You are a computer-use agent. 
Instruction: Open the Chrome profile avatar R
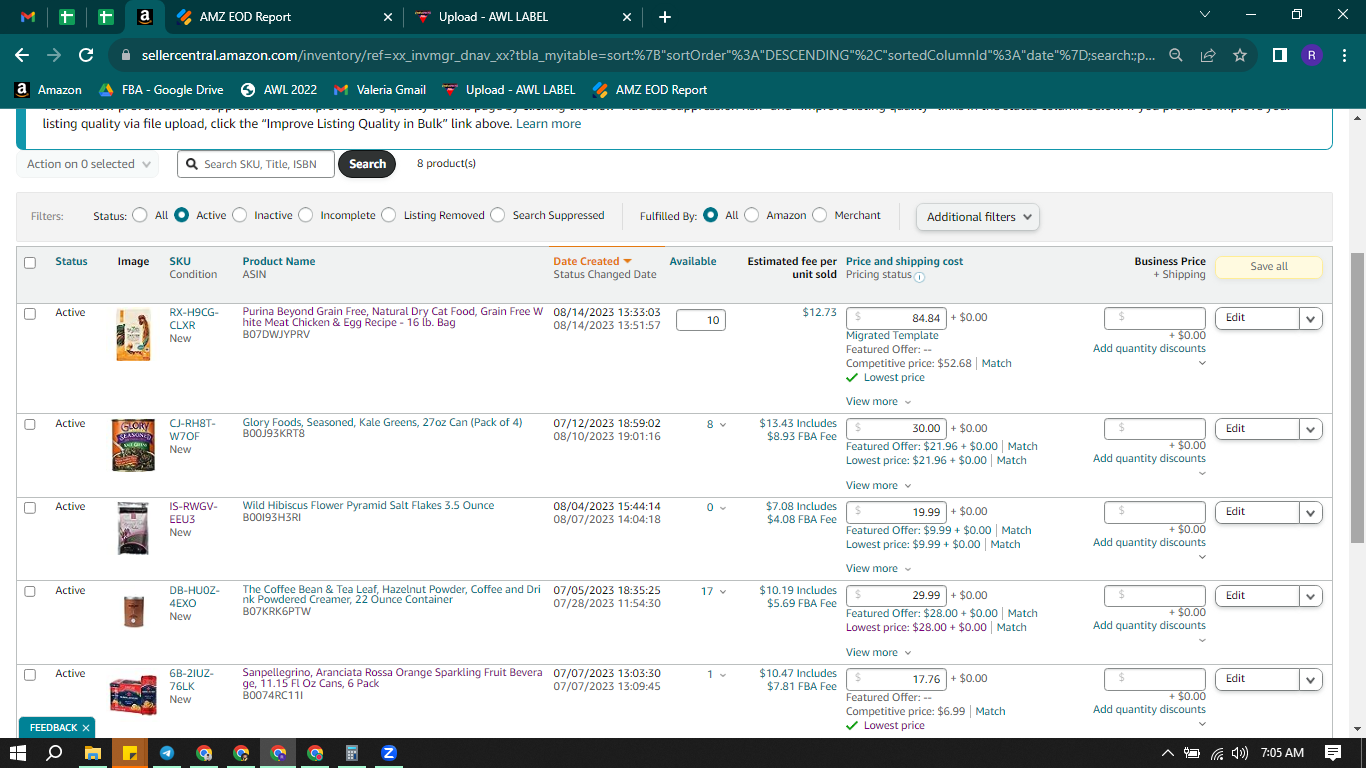[1312, 56]
